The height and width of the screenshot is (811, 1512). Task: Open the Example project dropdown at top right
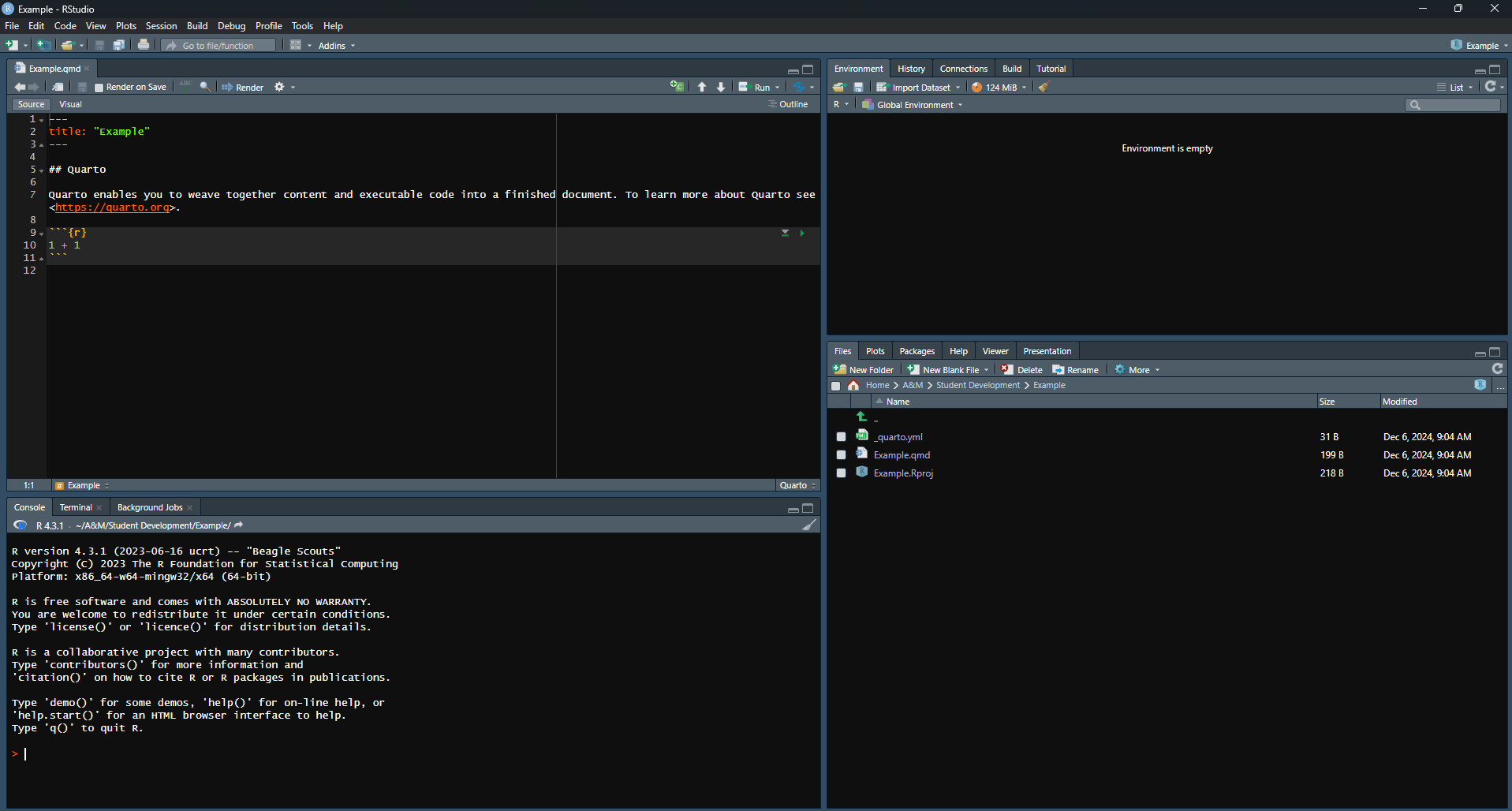pos(1480,45)
